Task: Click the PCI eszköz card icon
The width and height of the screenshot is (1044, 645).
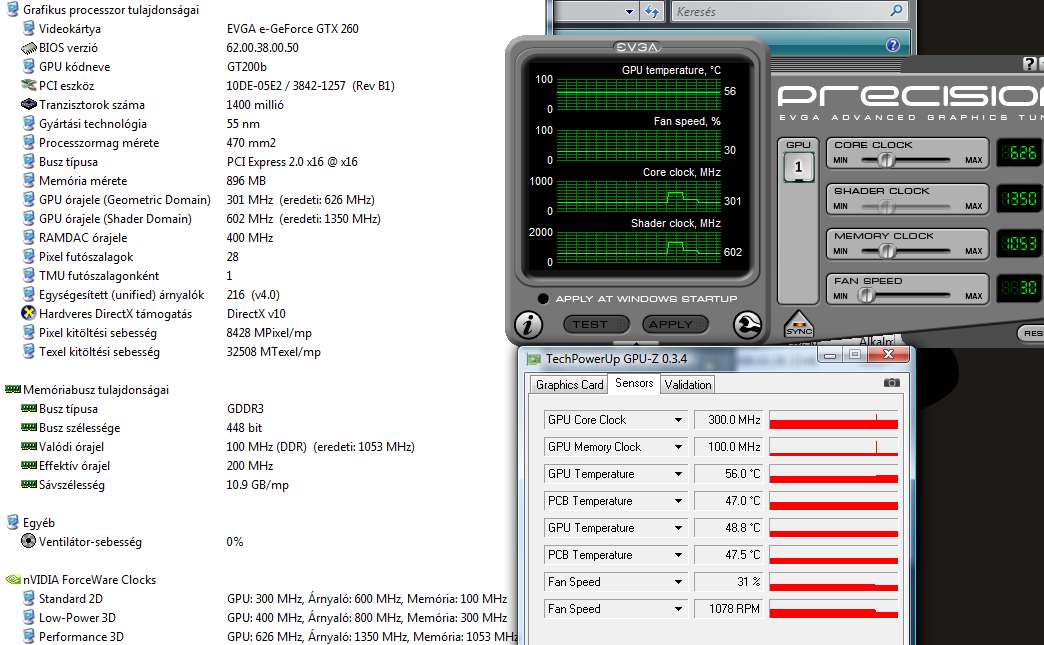Action: [x=29, y=85]
